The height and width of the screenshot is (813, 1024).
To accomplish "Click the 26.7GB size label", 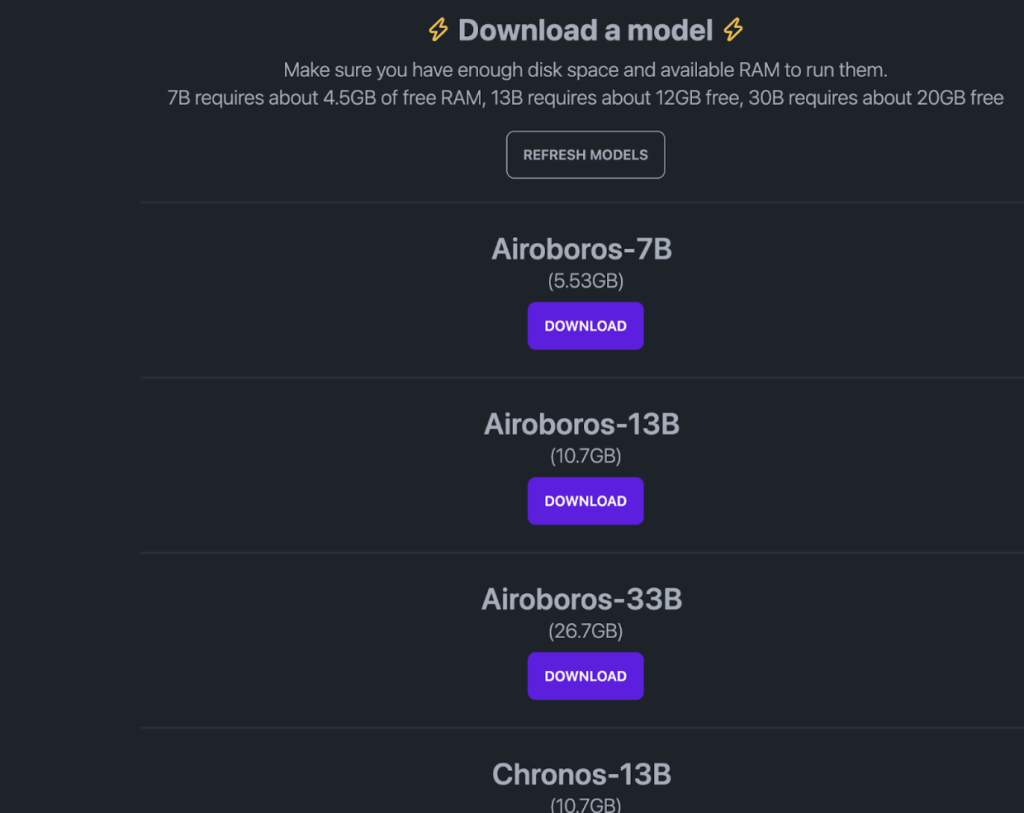I will pos(585,632).
